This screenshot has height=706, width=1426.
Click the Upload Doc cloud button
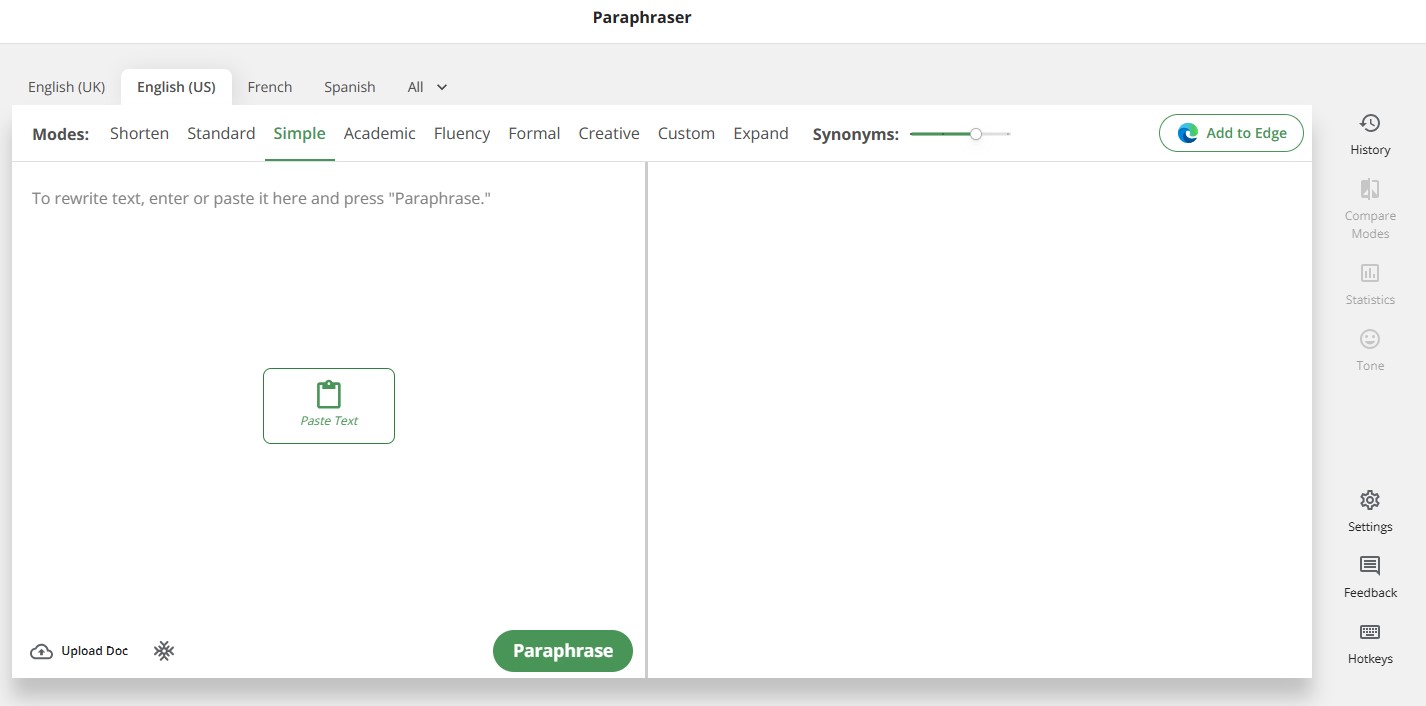click(80, 651)
